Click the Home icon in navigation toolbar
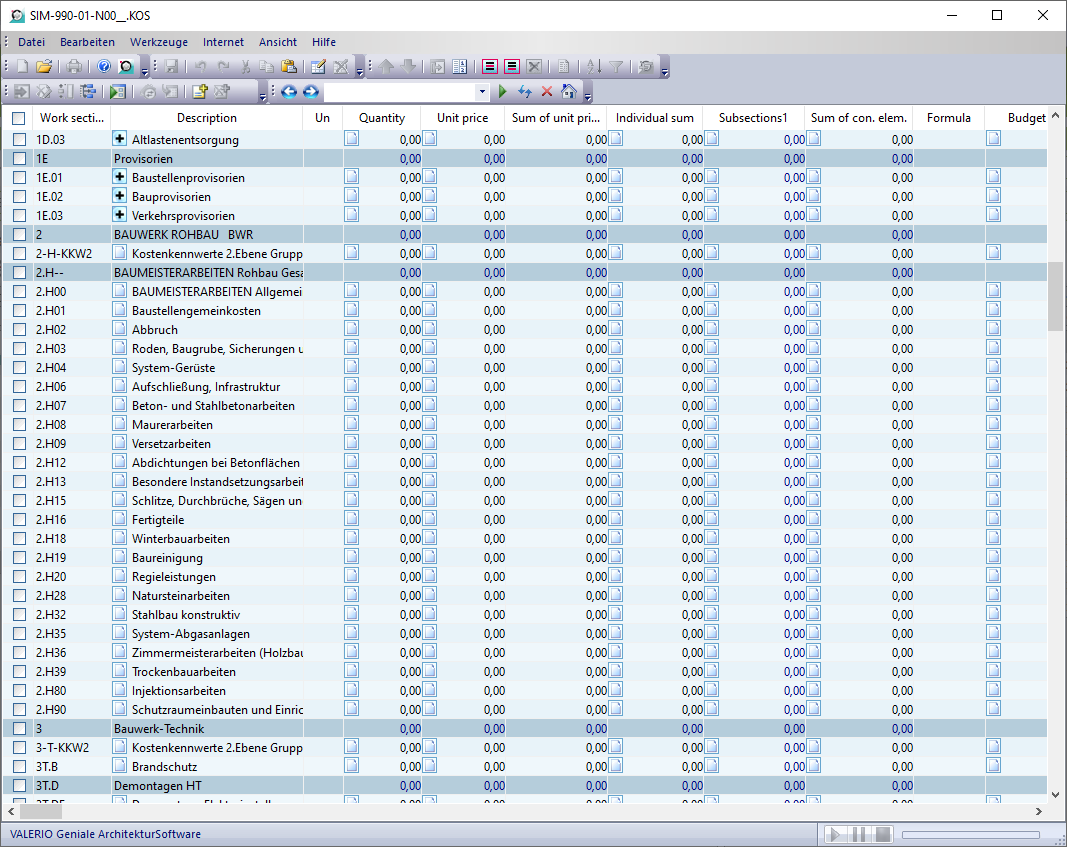This screenshot has width=1067, height=847. coord(569,92)
